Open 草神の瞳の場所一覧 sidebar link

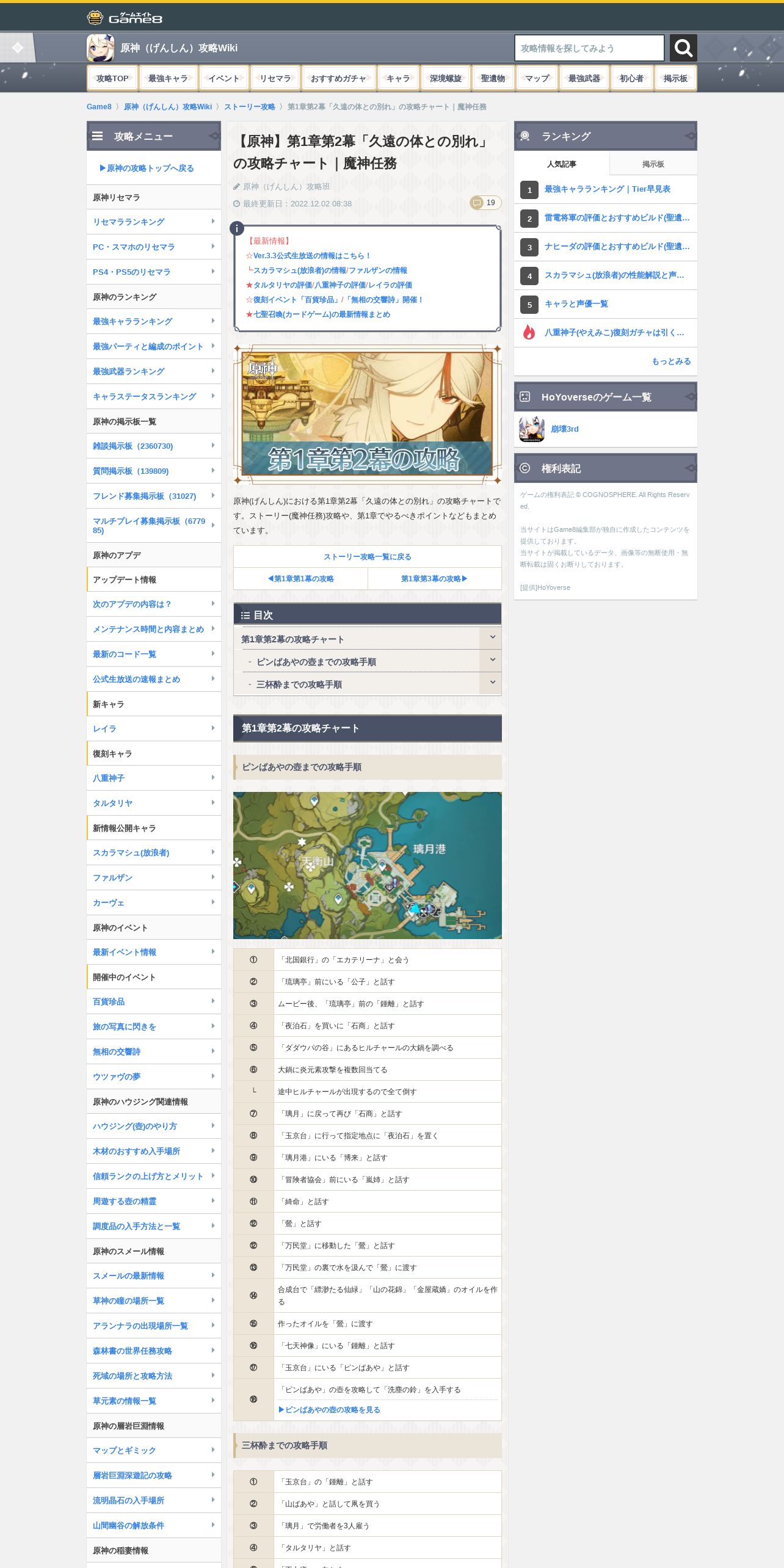[x=128, y=1301]
